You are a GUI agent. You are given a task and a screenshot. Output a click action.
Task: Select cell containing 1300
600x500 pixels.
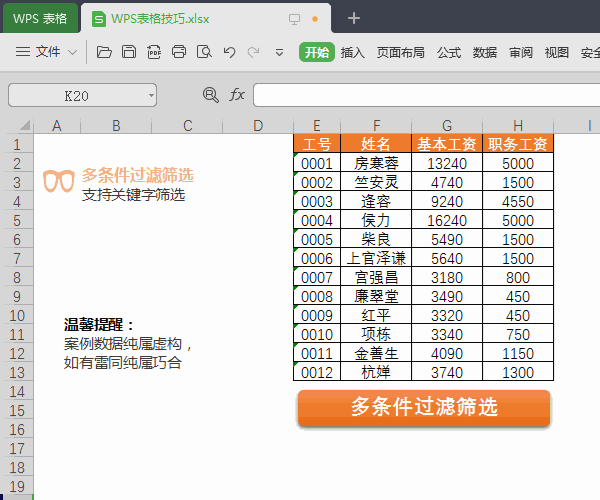pos(518,372)
